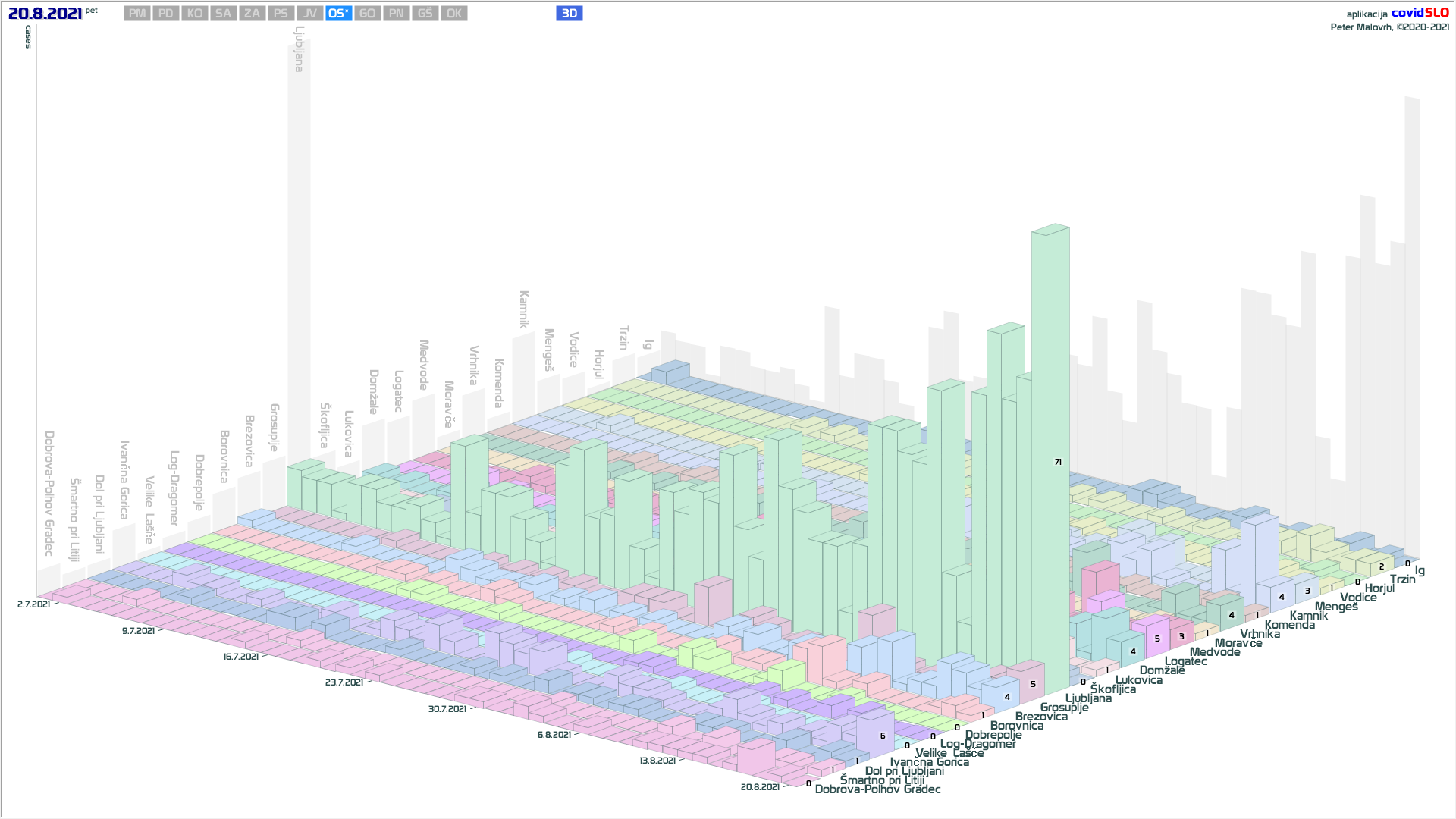The height and width of the screenshot is (819, 1456).
Task: Switch to the GŠ region
Action: point(425,14)
